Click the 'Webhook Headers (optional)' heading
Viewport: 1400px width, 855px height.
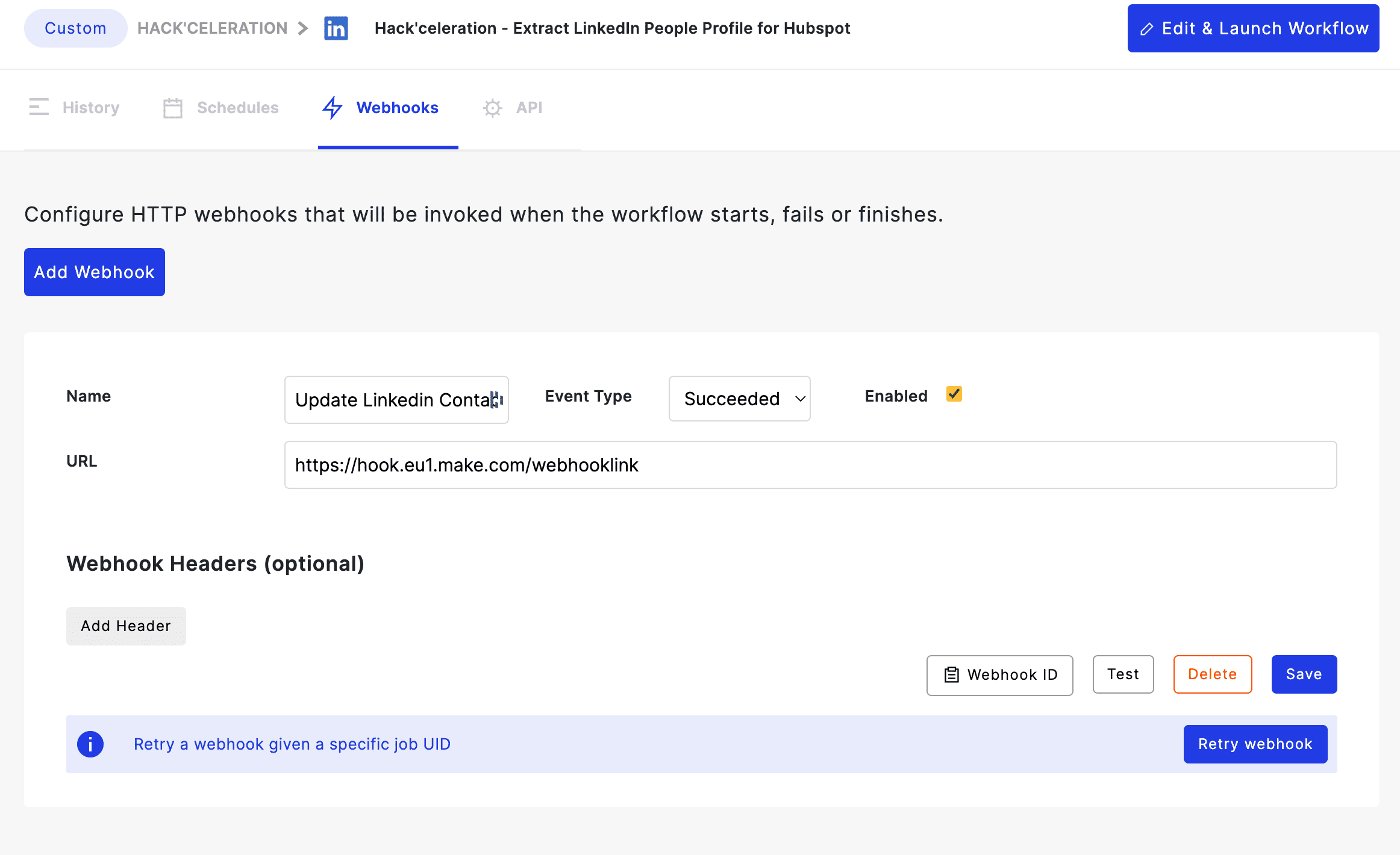(x=215, y=564)
